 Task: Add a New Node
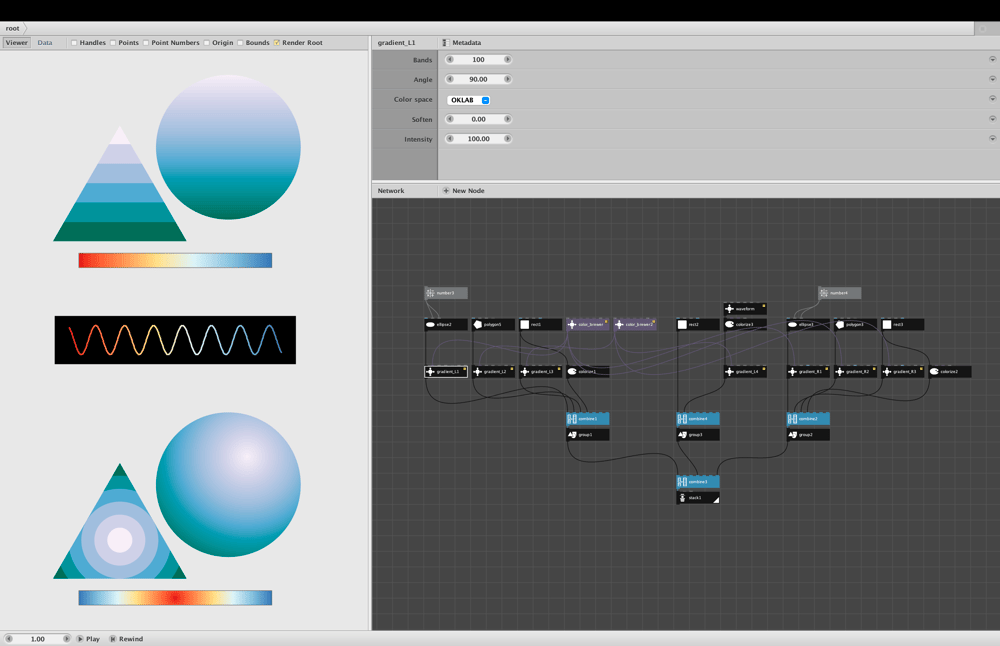(464, 191)
